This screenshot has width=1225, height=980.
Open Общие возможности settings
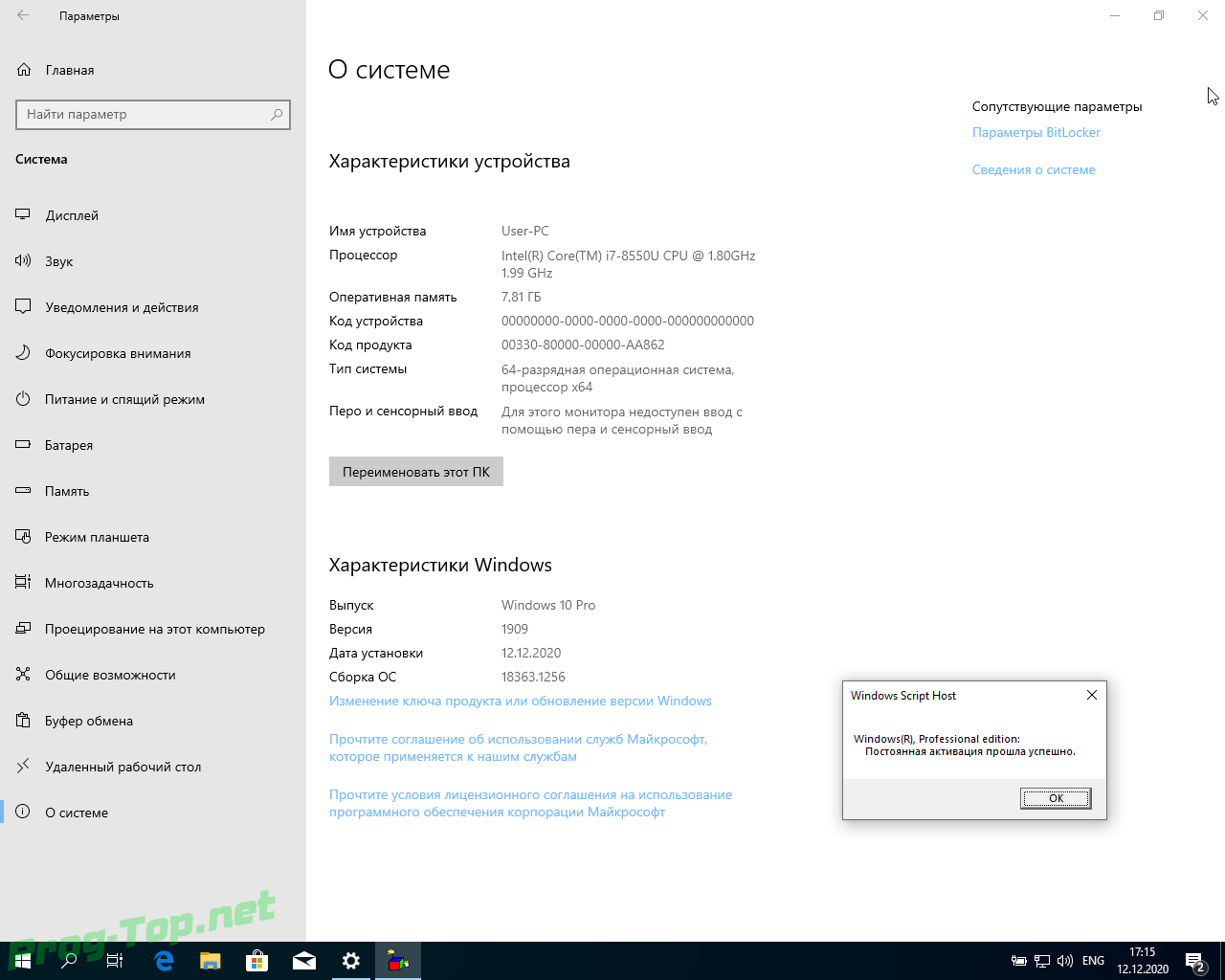(153, 675)
